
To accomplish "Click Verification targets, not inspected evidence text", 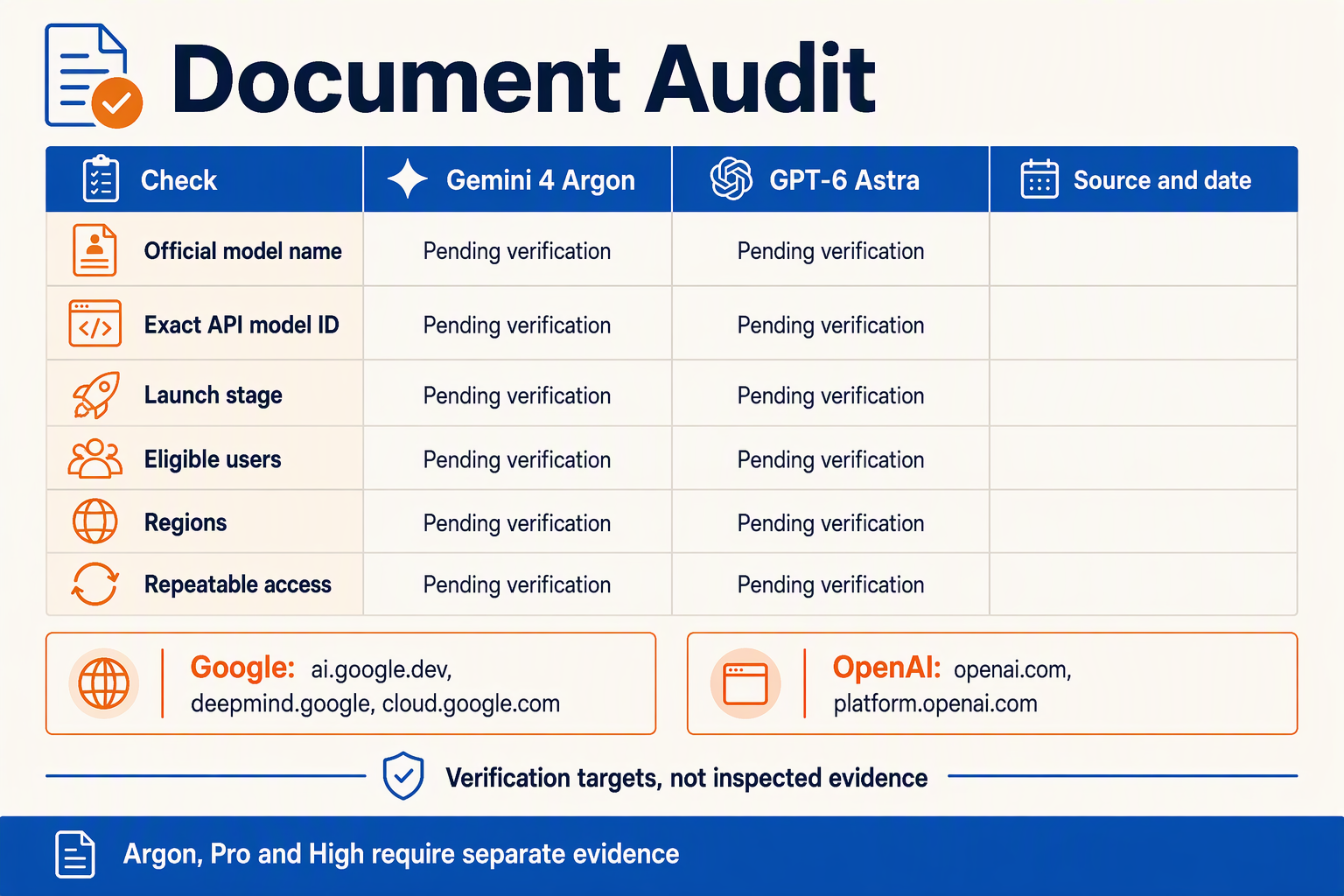I will (x=687, y=778).
